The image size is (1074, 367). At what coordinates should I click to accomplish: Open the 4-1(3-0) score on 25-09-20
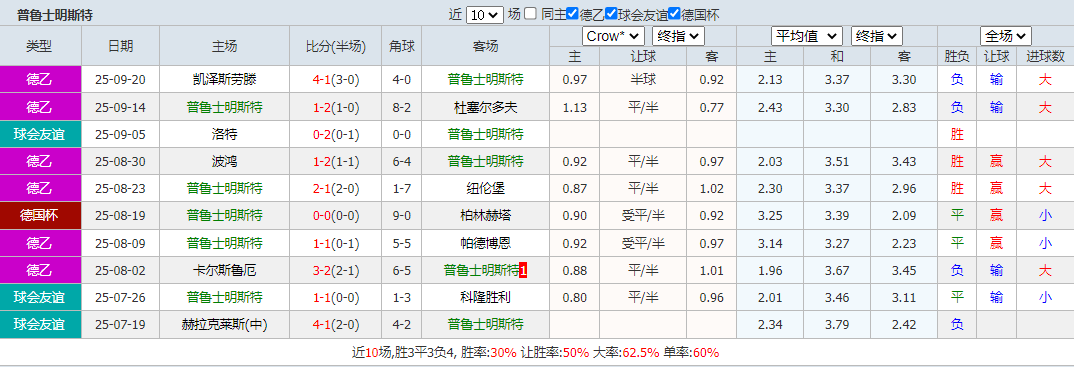pyautogui.click(x=336, y=79)
